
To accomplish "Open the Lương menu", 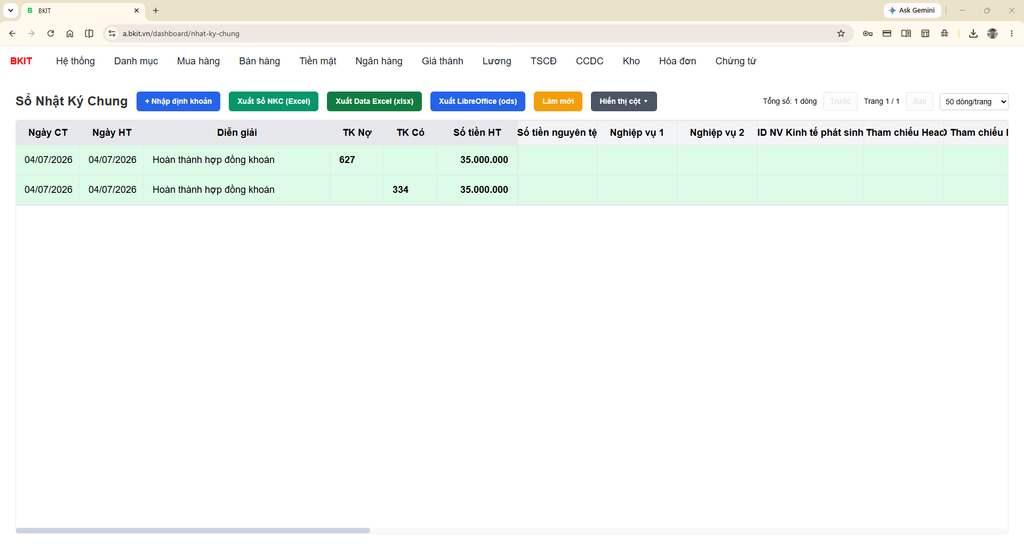I will [x=496, y=61].
